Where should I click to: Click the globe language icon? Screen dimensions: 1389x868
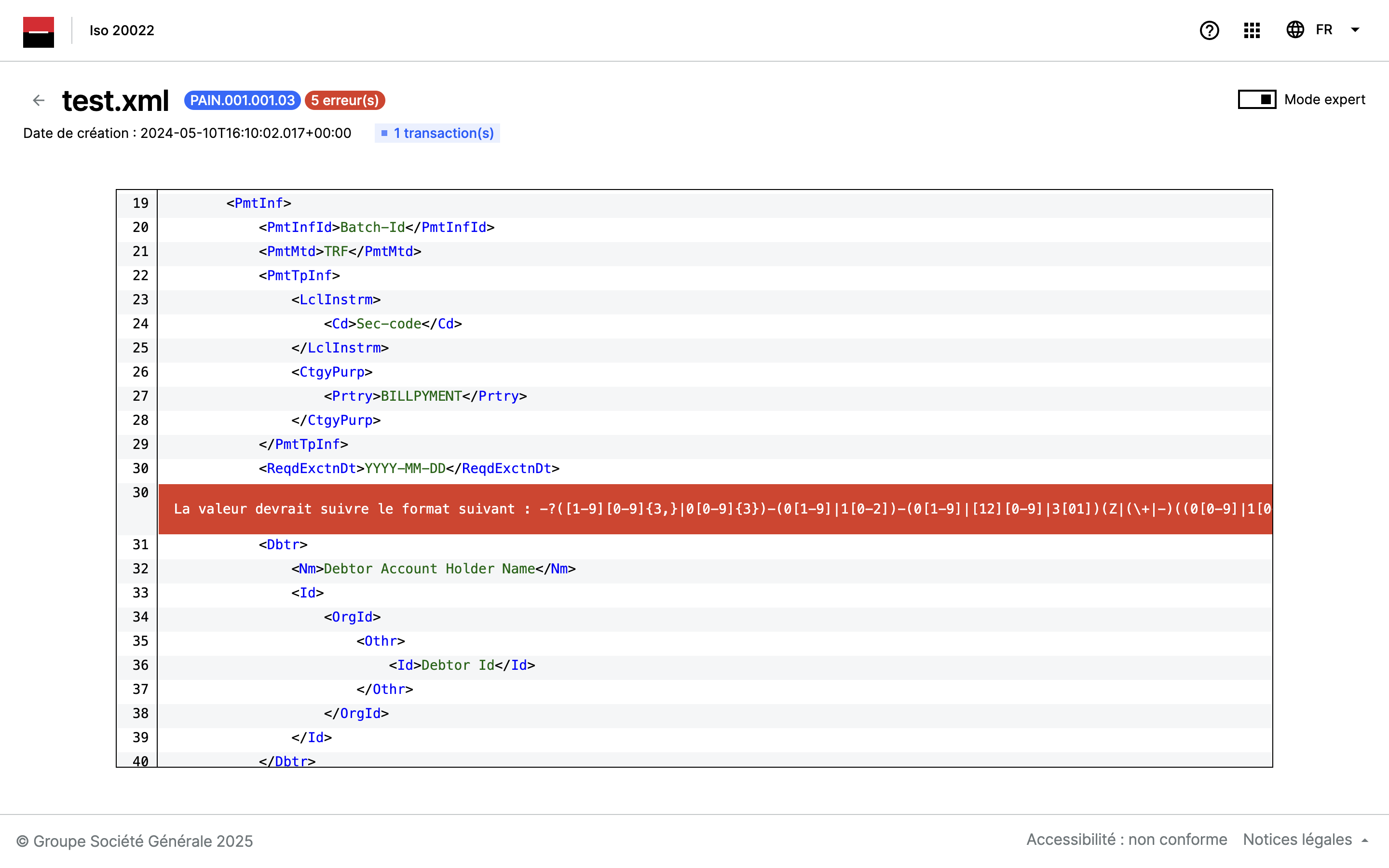tap(1295, 30)
